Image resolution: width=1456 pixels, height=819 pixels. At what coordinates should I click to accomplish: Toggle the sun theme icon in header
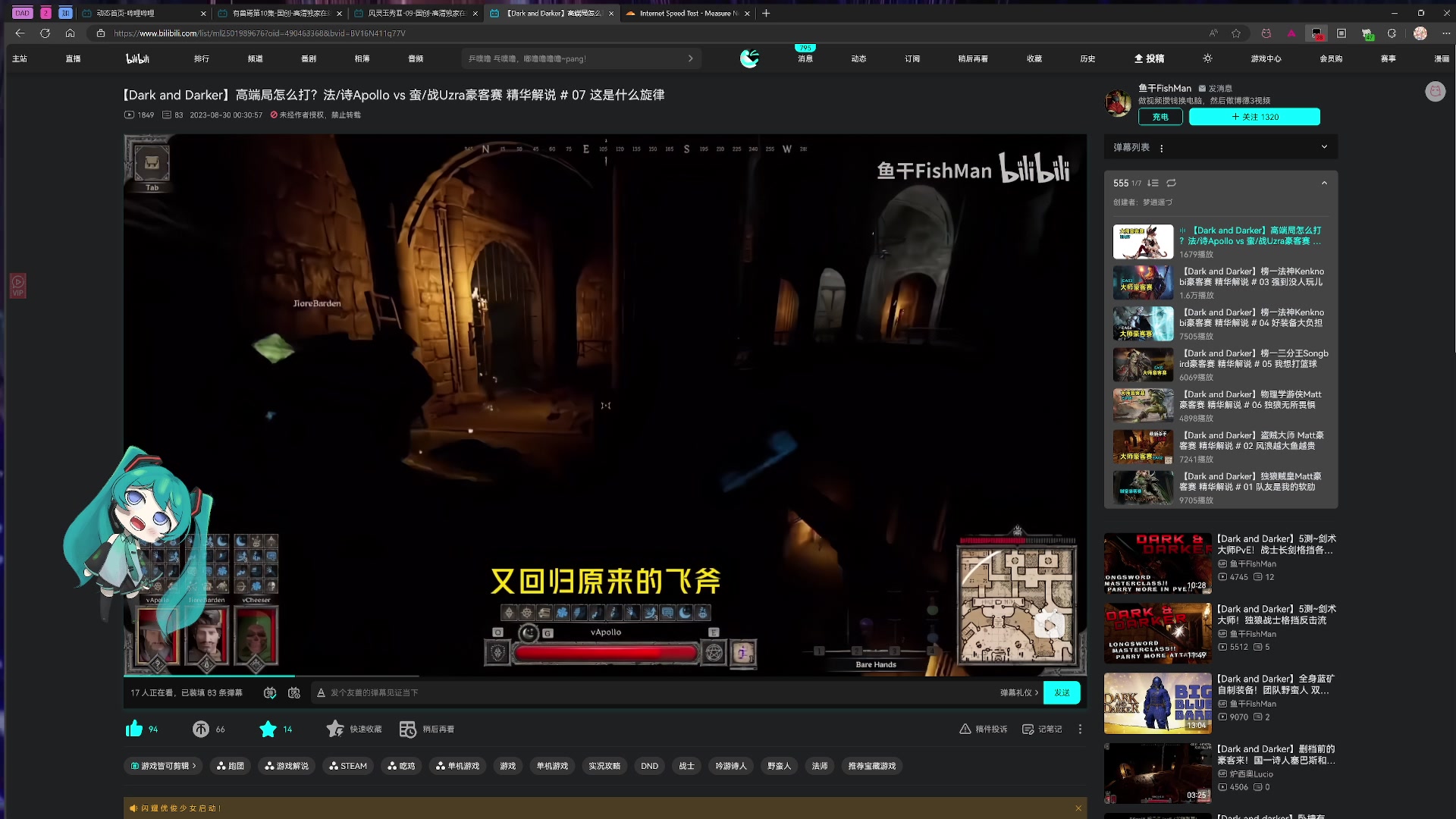click(x=1207, y=58)
